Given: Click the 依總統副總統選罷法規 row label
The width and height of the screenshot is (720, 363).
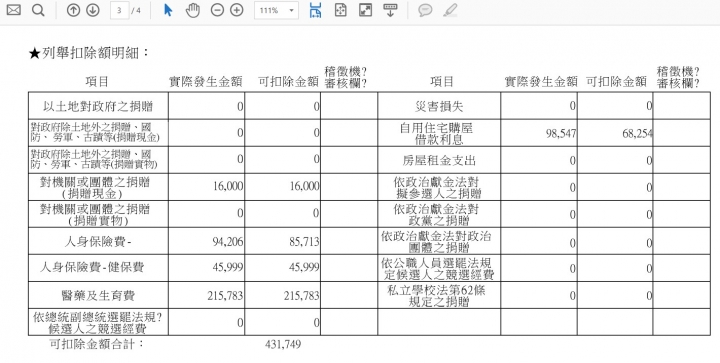Looking at the screenshot, I should (x=97, y=323).
